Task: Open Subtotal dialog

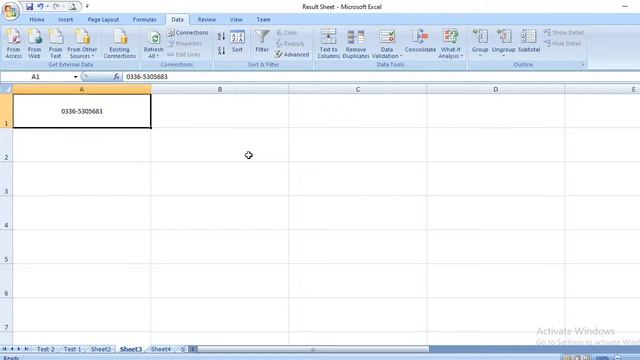Action: pos(529,41)
